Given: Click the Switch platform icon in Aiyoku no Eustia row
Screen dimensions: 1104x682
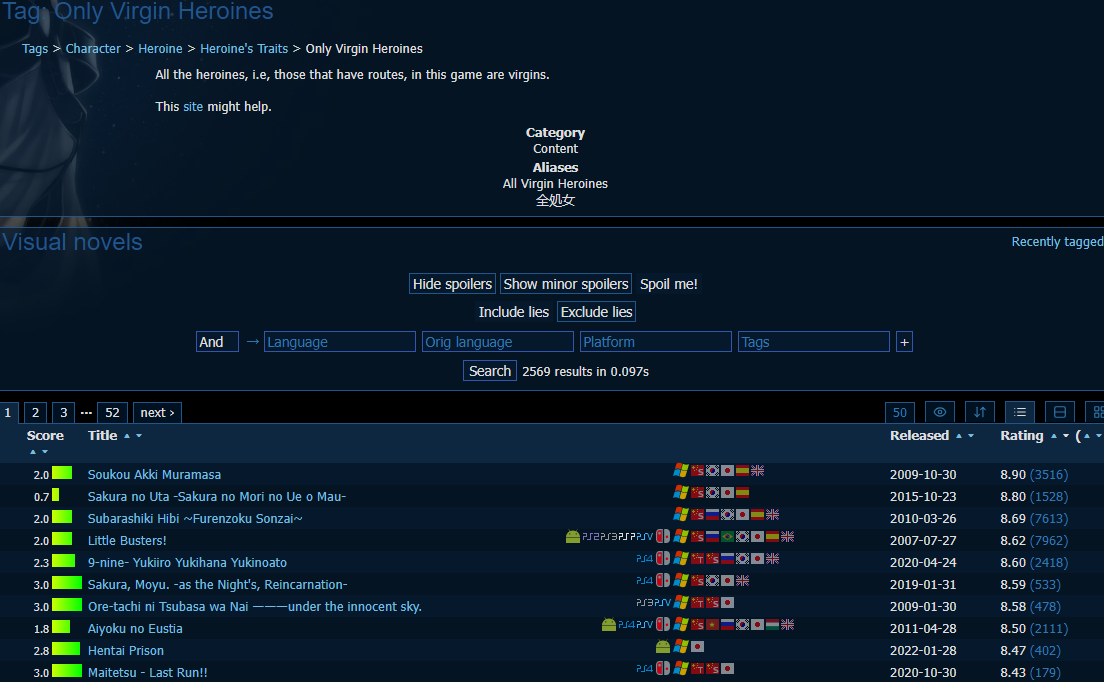Looking at the screenshot, I should pos(663,624).
